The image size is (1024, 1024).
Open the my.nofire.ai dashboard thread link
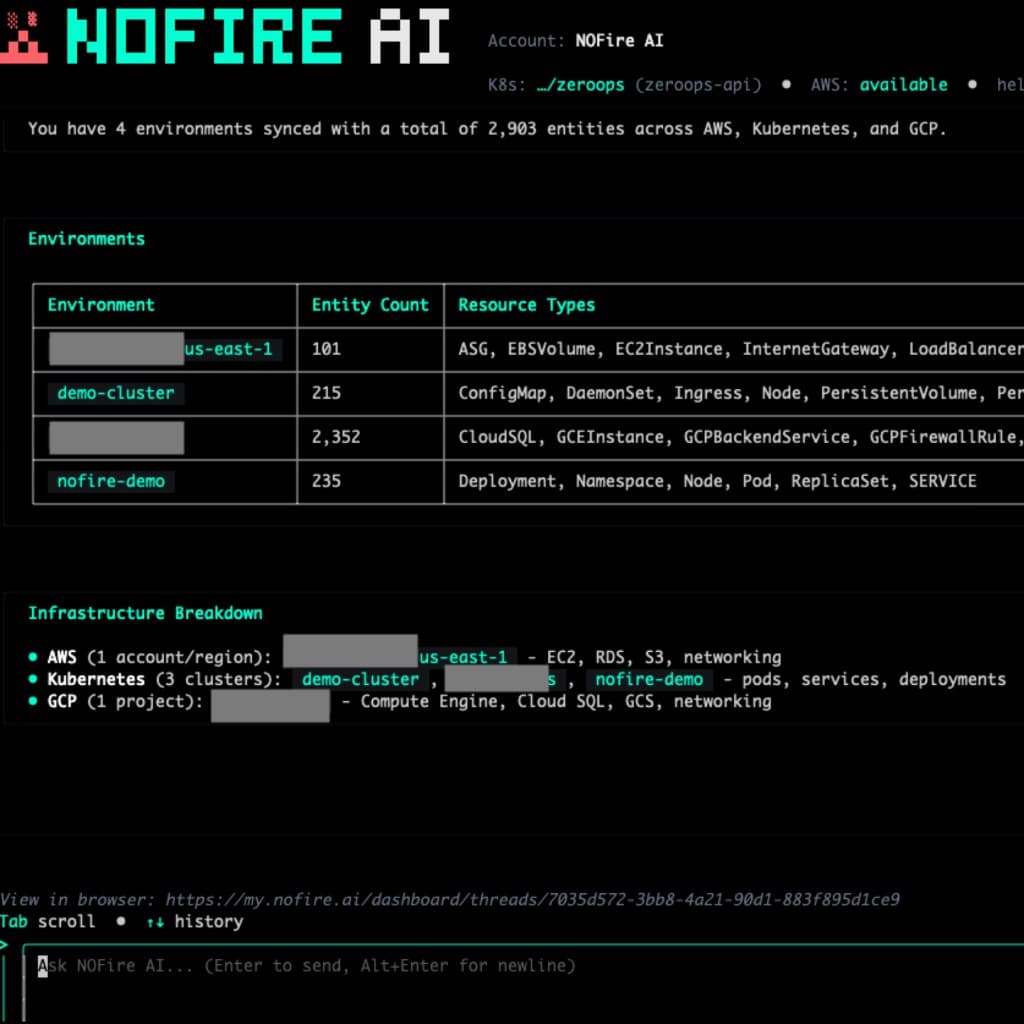[532, 899]
